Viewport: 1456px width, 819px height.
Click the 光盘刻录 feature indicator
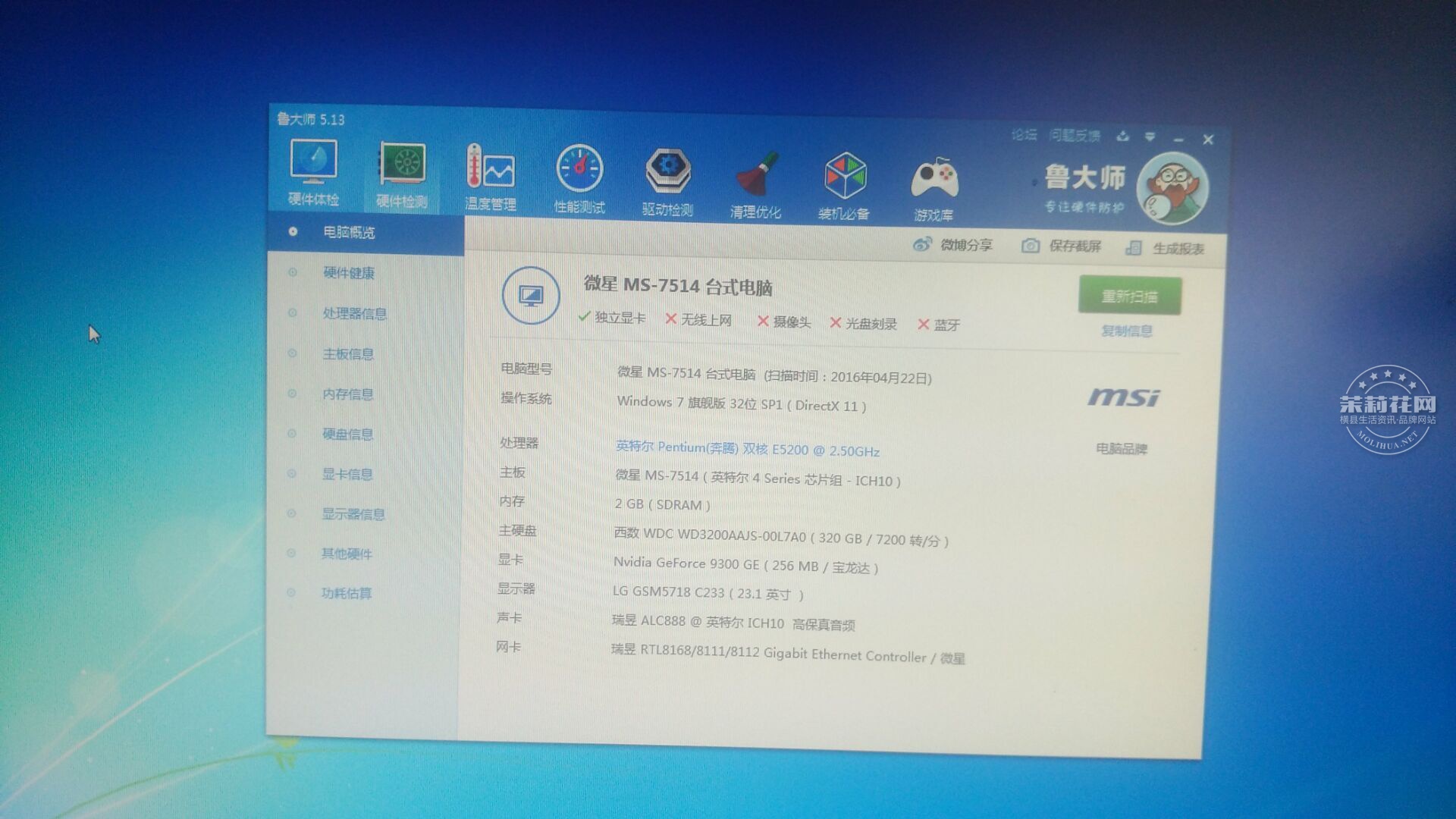tap(864, 324)
